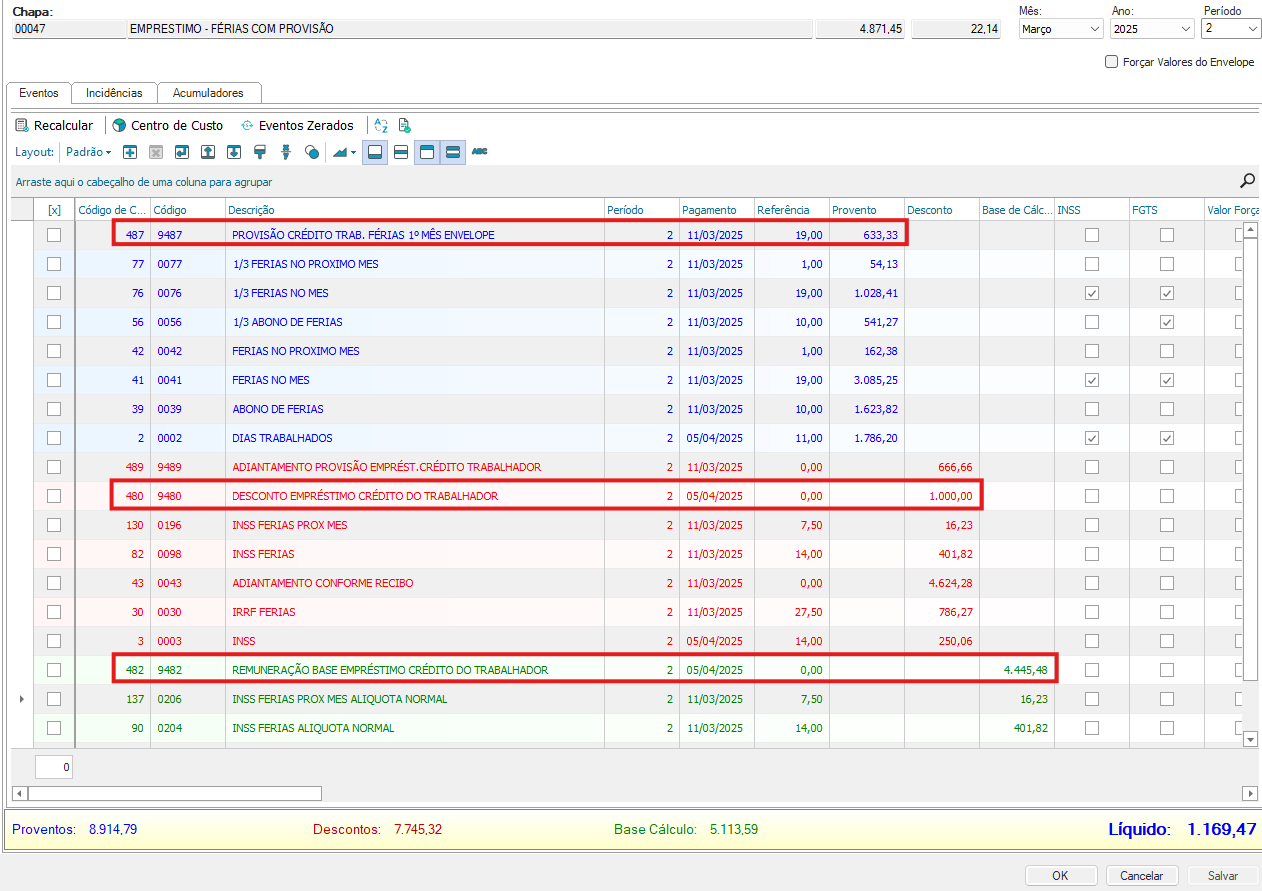The image size is (1262, 891).
Task: Click the count field showing 0 below the grid
Action: pos(54,767)
